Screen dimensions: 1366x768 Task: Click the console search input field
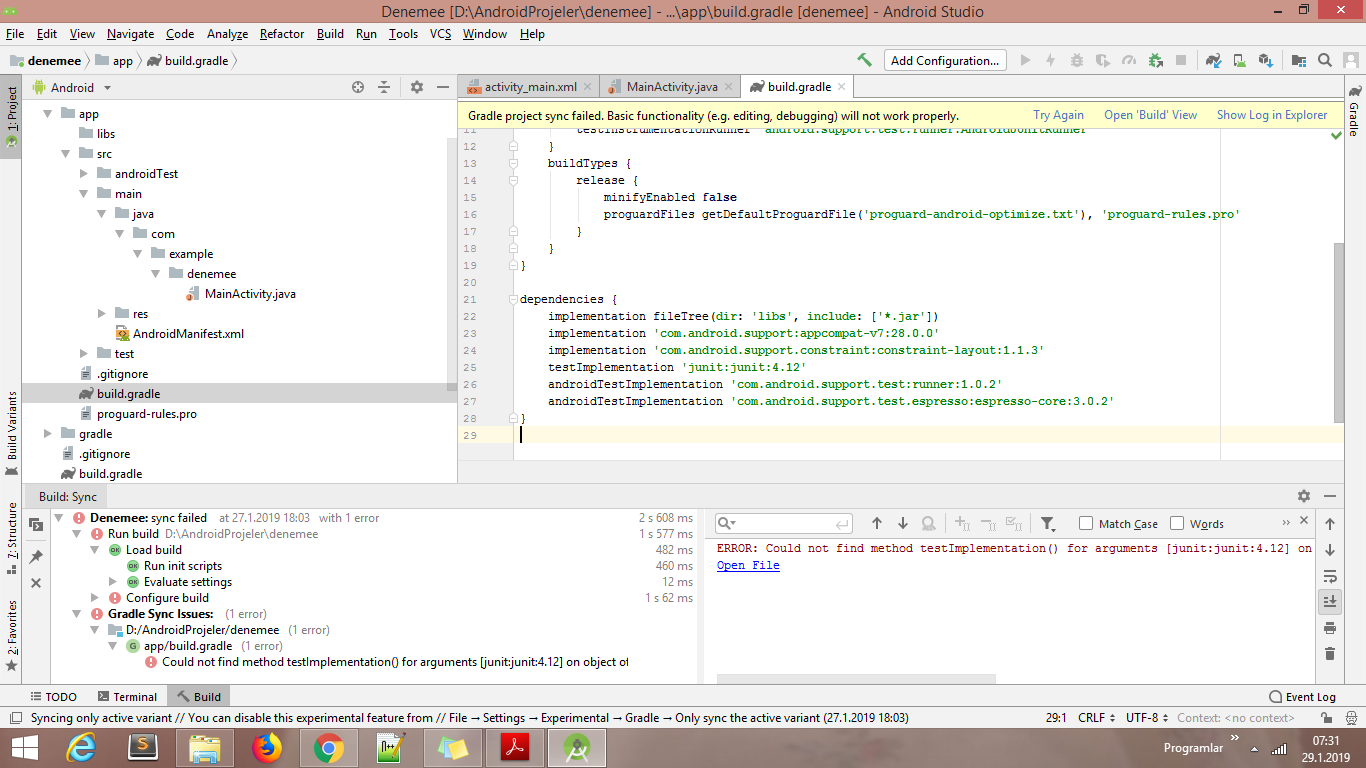coord(783,523)
